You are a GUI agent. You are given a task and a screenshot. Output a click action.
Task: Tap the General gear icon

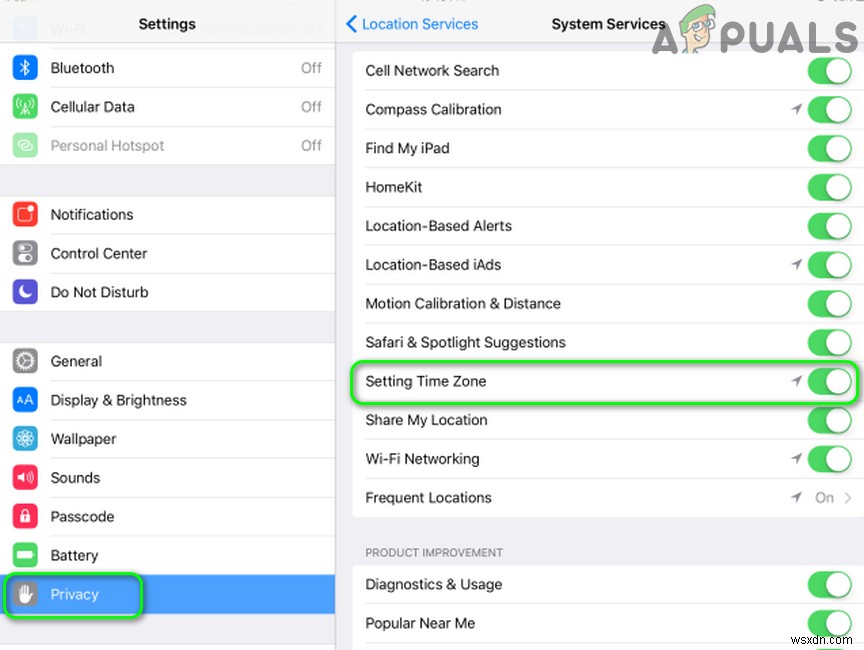click(x=25, y=361)
